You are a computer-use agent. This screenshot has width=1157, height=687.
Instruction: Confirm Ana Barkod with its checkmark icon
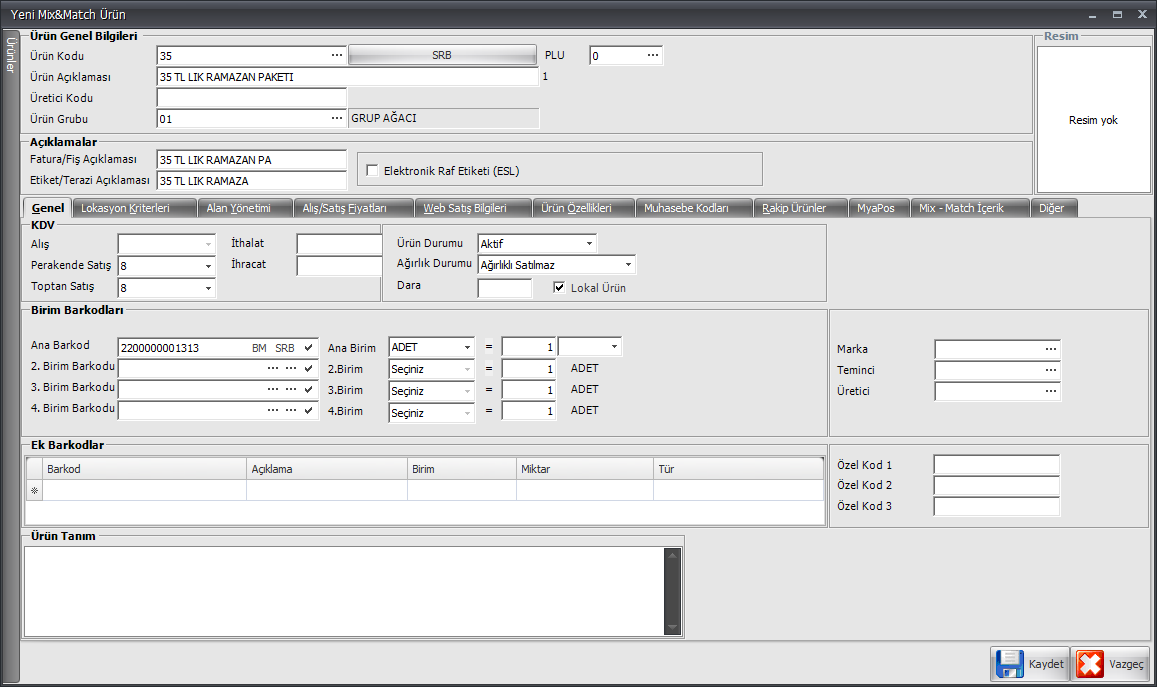pyautogui.click(x=308, y=348)
